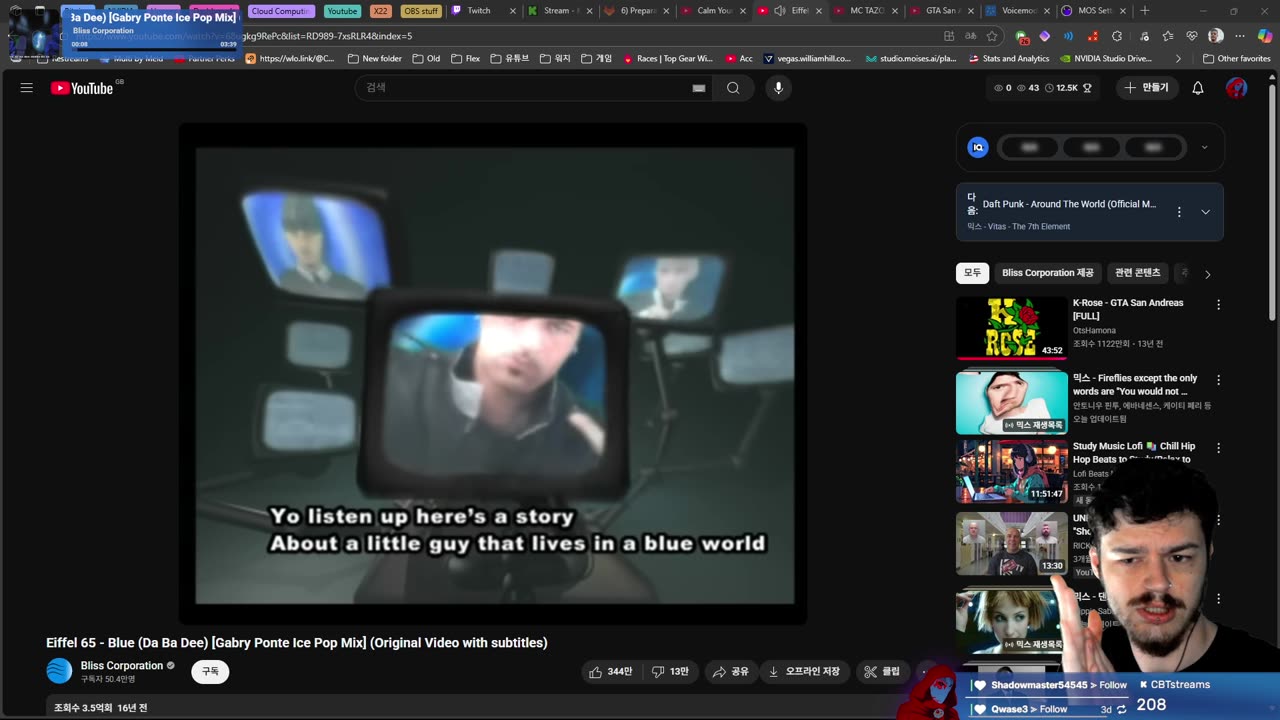Viewport: 1280px width, 720px height.
Task: Open the Youtube tab group label
Action: tap(342, 11)
